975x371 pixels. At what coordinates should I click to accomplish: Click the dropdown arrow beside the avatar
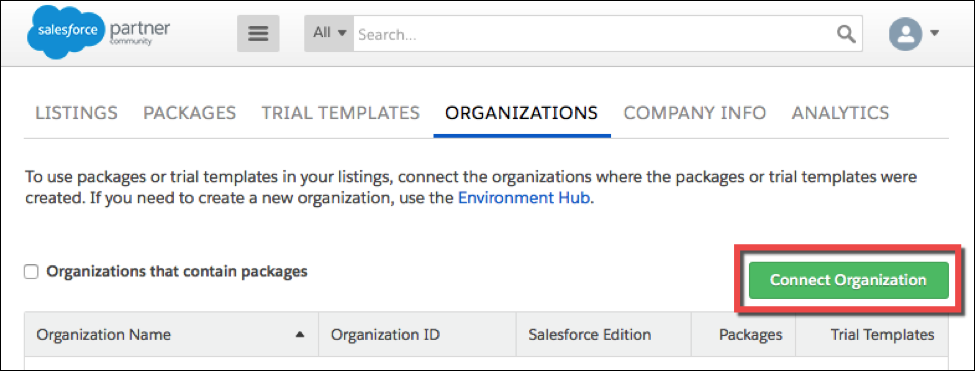point(934,34)
